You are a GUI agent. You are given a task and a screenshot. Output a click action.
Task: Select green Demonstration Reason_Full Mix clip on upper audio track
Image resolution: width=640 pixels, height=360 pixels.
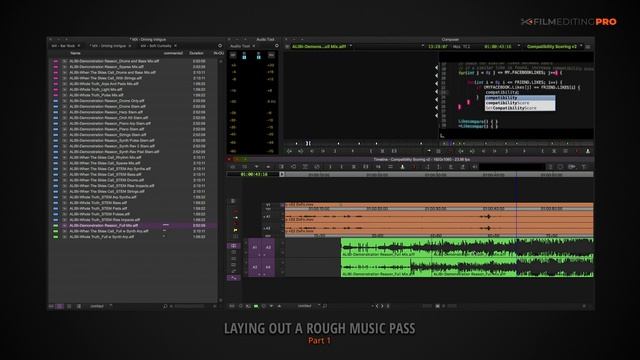(x=467, y=248)
